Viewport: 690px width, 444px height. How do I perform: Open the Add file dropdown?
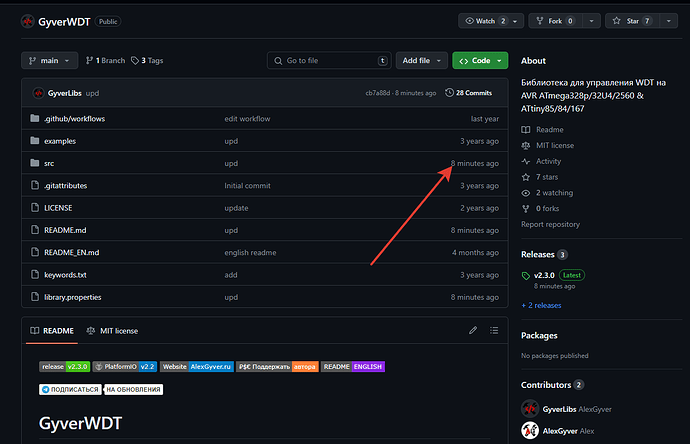pos(422,60)
